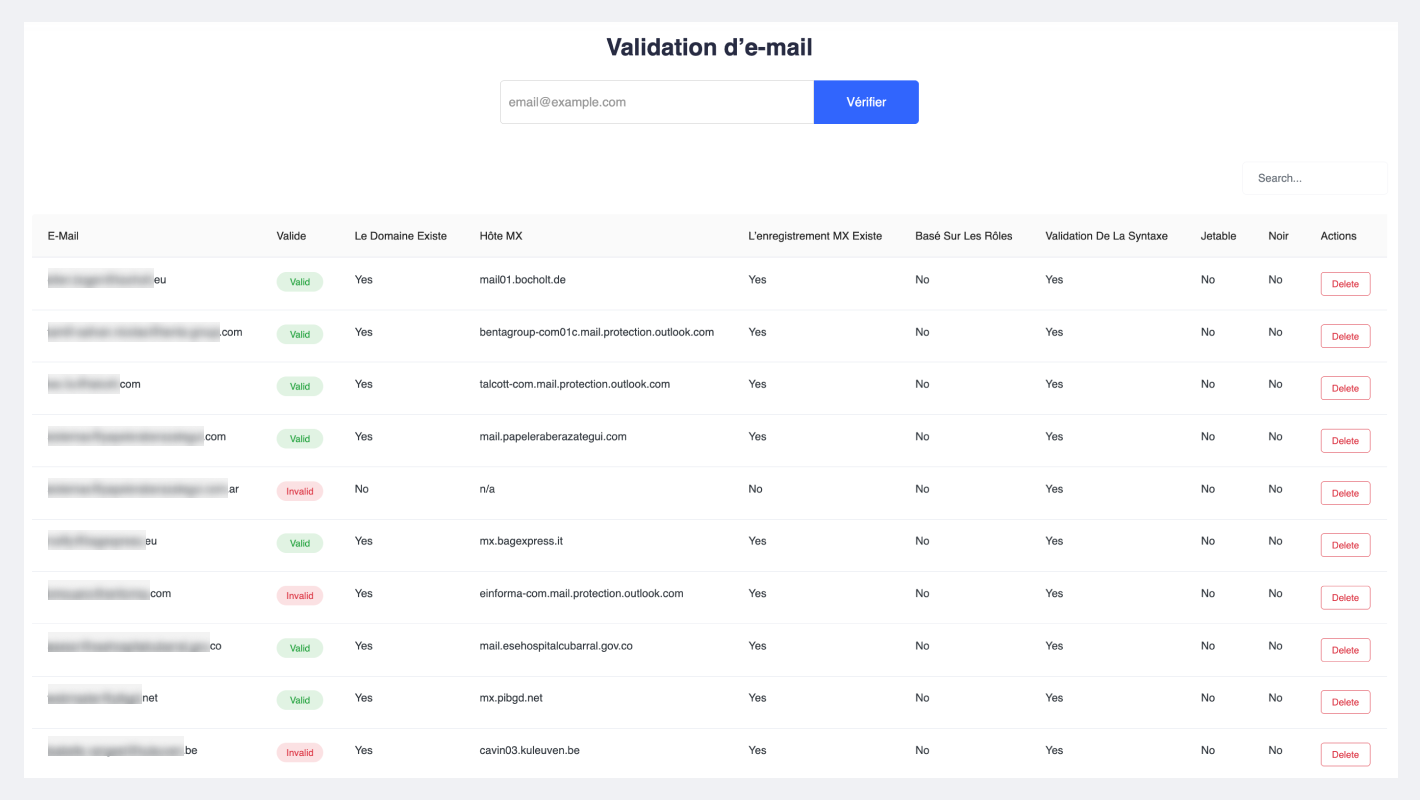
Task: Delete the mail.esehospitalcubarral.gov.co row
Action: (x=1345, y=650)
